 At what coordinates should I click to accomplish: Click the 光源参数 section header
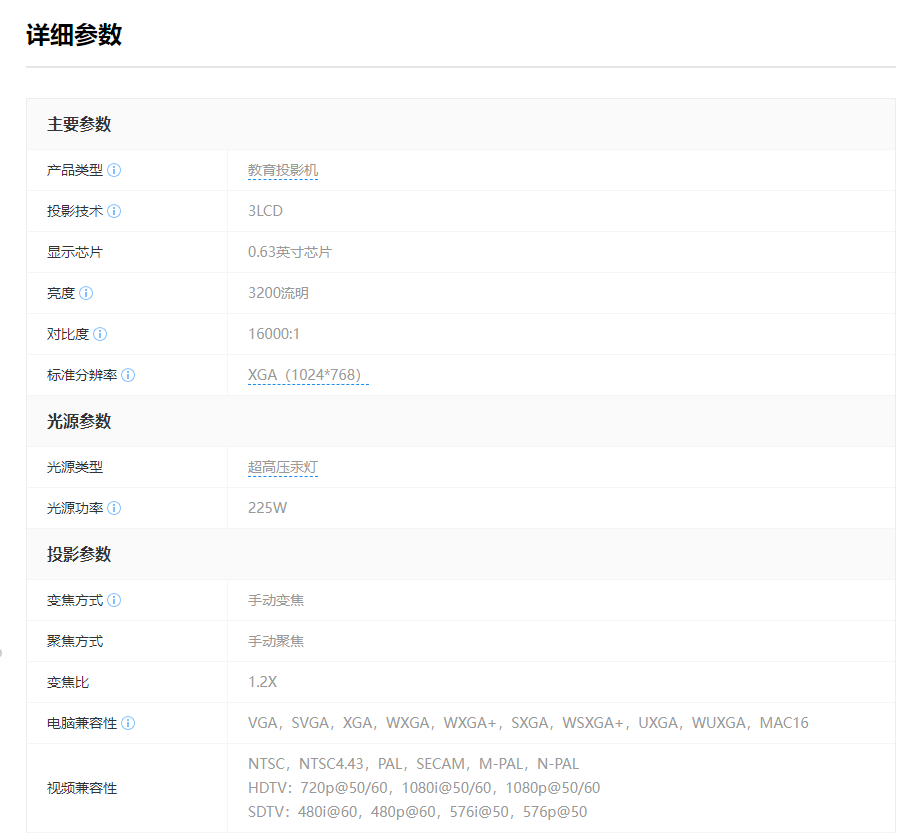pyautogui.click(x=79, y=421)
